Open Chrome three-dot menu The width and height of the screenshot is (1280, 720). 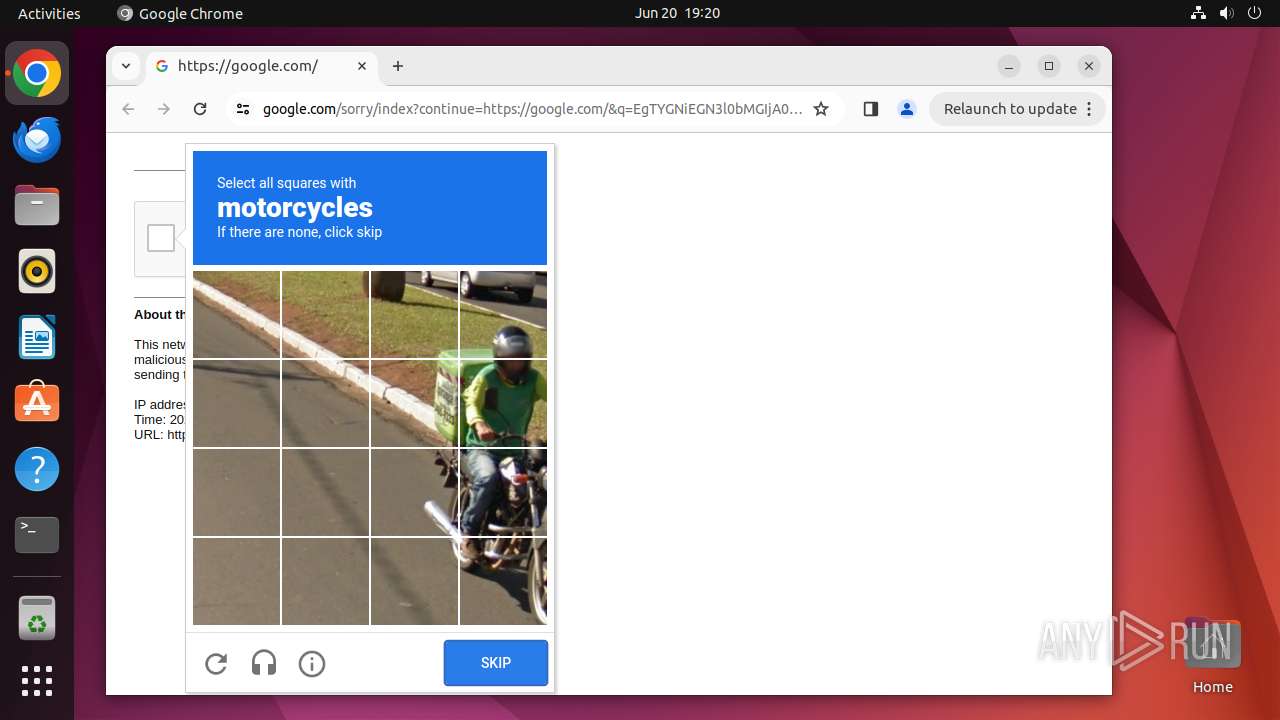[1089, 109]
